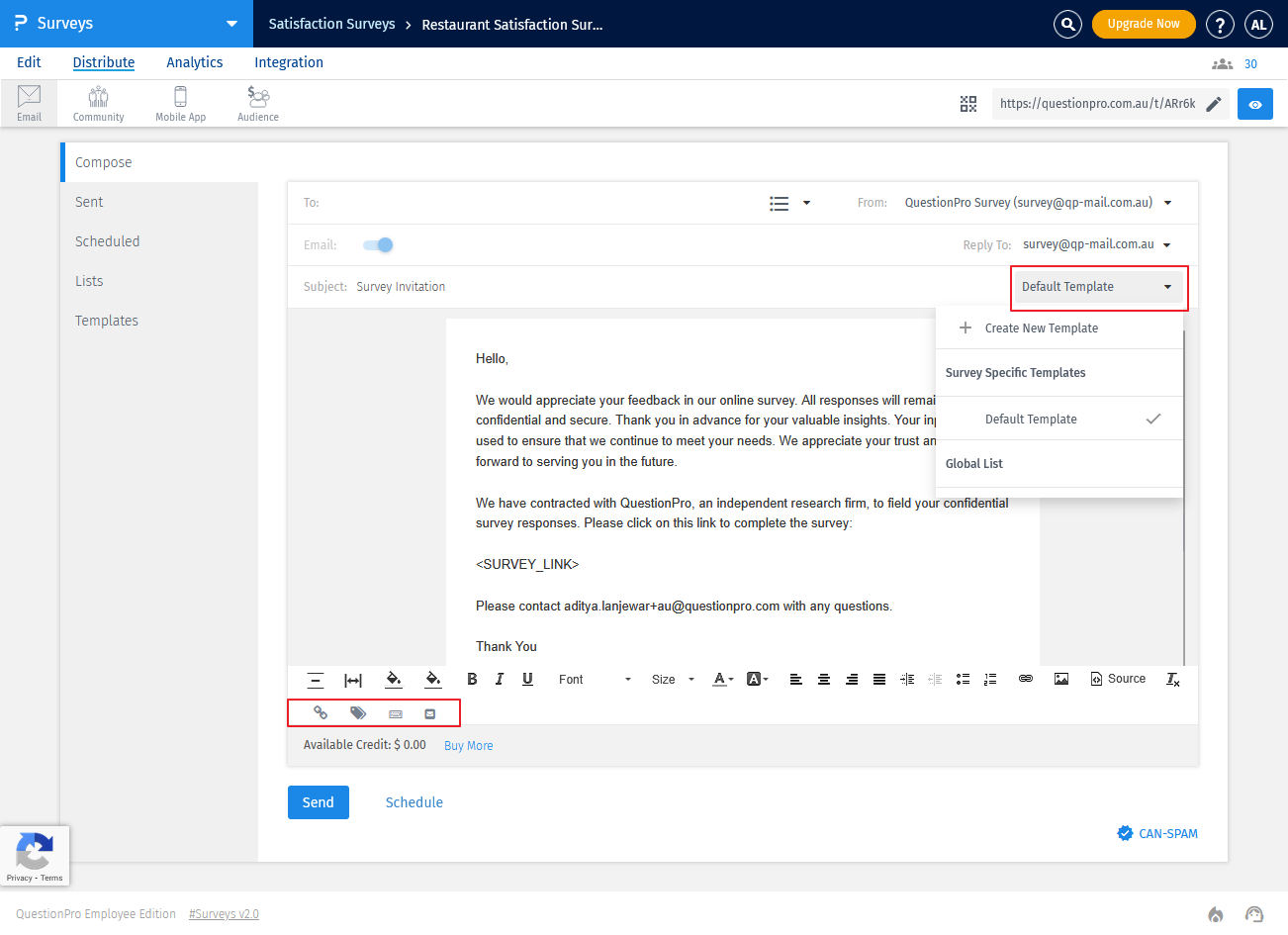Switch to Mobile App distribution

(x=180, y=102)
